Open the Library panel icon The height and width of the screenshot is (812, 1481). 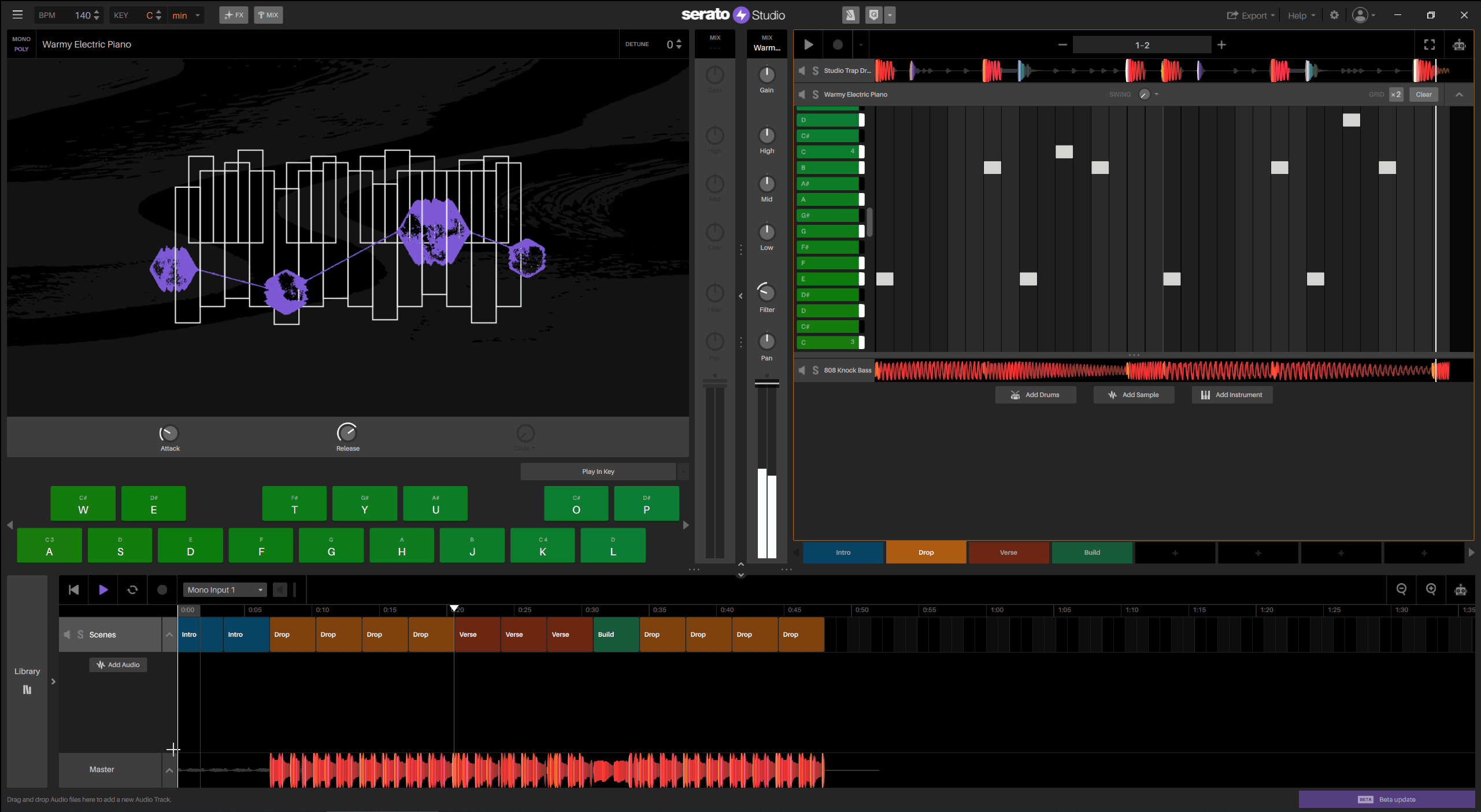[x=27, y=689]
